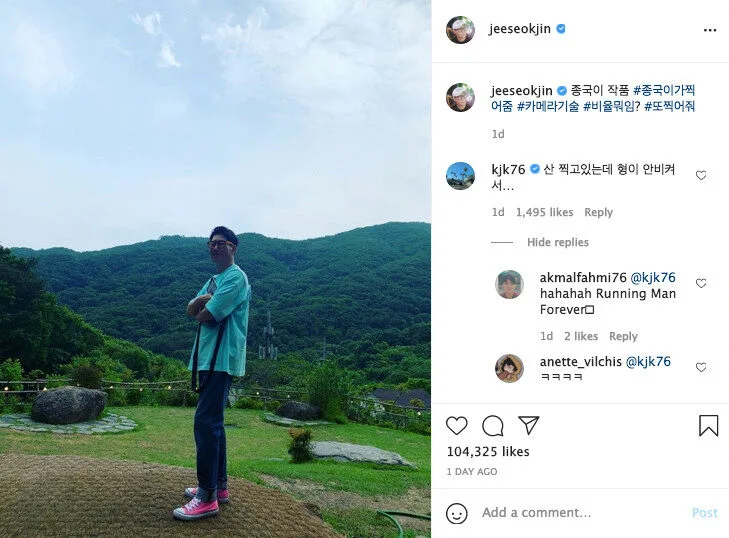
Task: Click the Post button
Action: [x=704, y=513]
